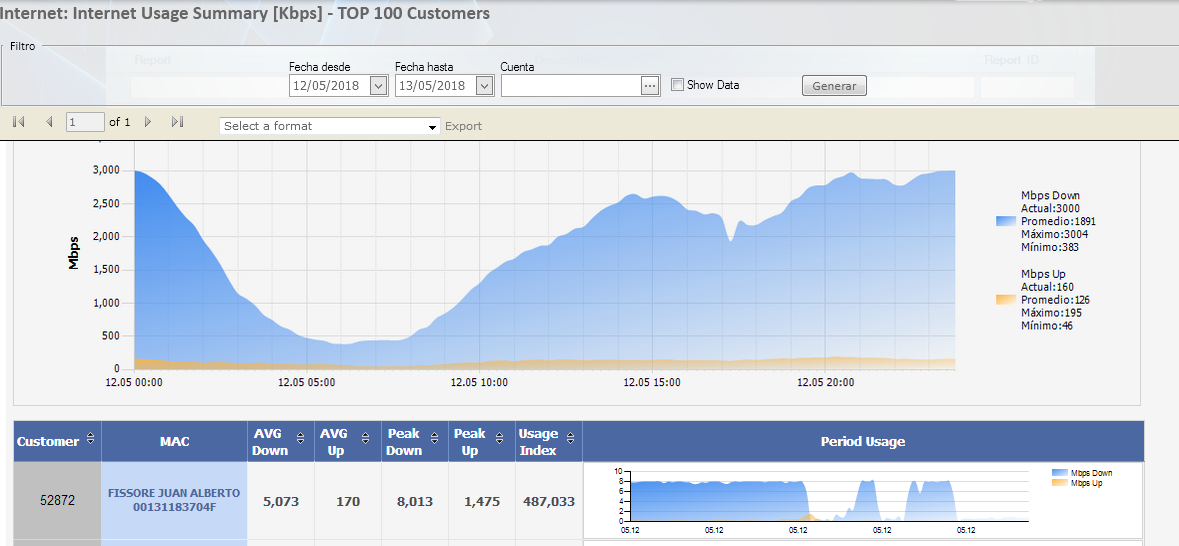Sort by Peak Up column arrows

coord(502,442)
